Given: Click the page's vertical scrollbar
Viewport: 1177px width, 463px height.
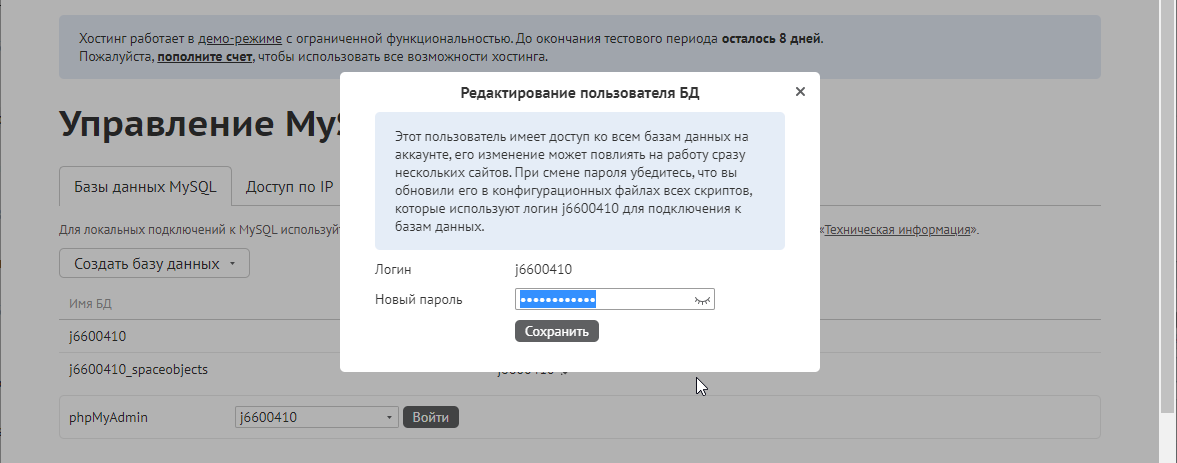Looking at the screenshot, I should coord(1167,200).
